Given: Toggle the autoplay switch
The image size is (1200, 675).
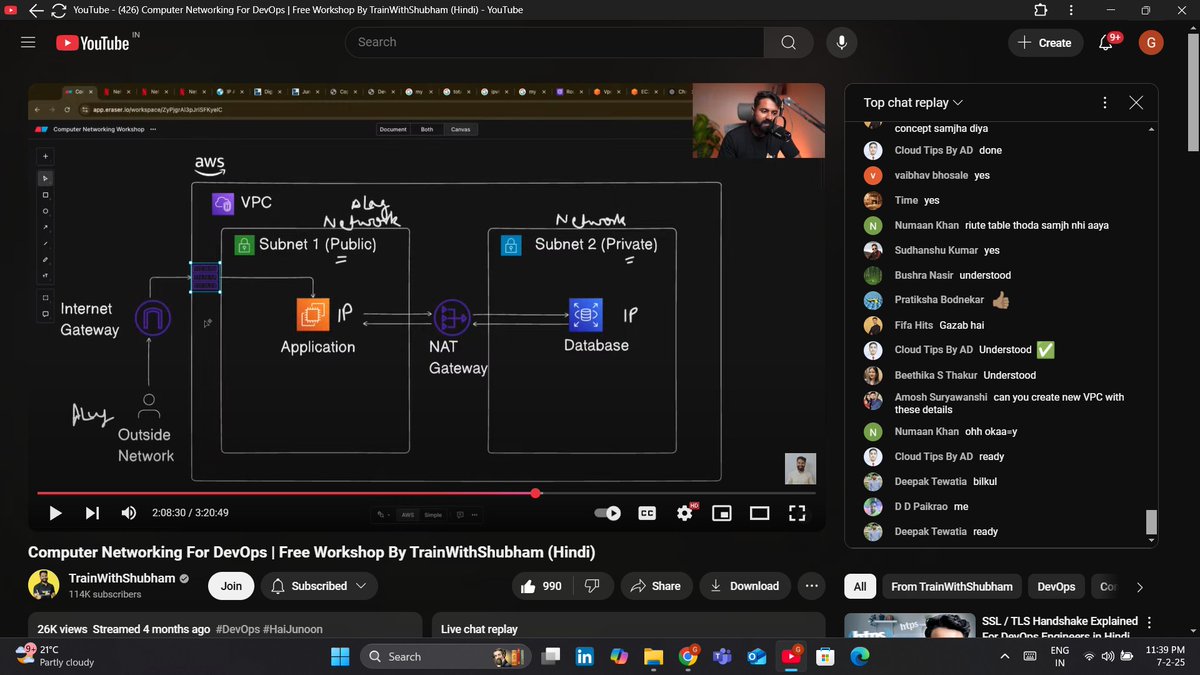Looking at the screenshot, I should (608, 513).
